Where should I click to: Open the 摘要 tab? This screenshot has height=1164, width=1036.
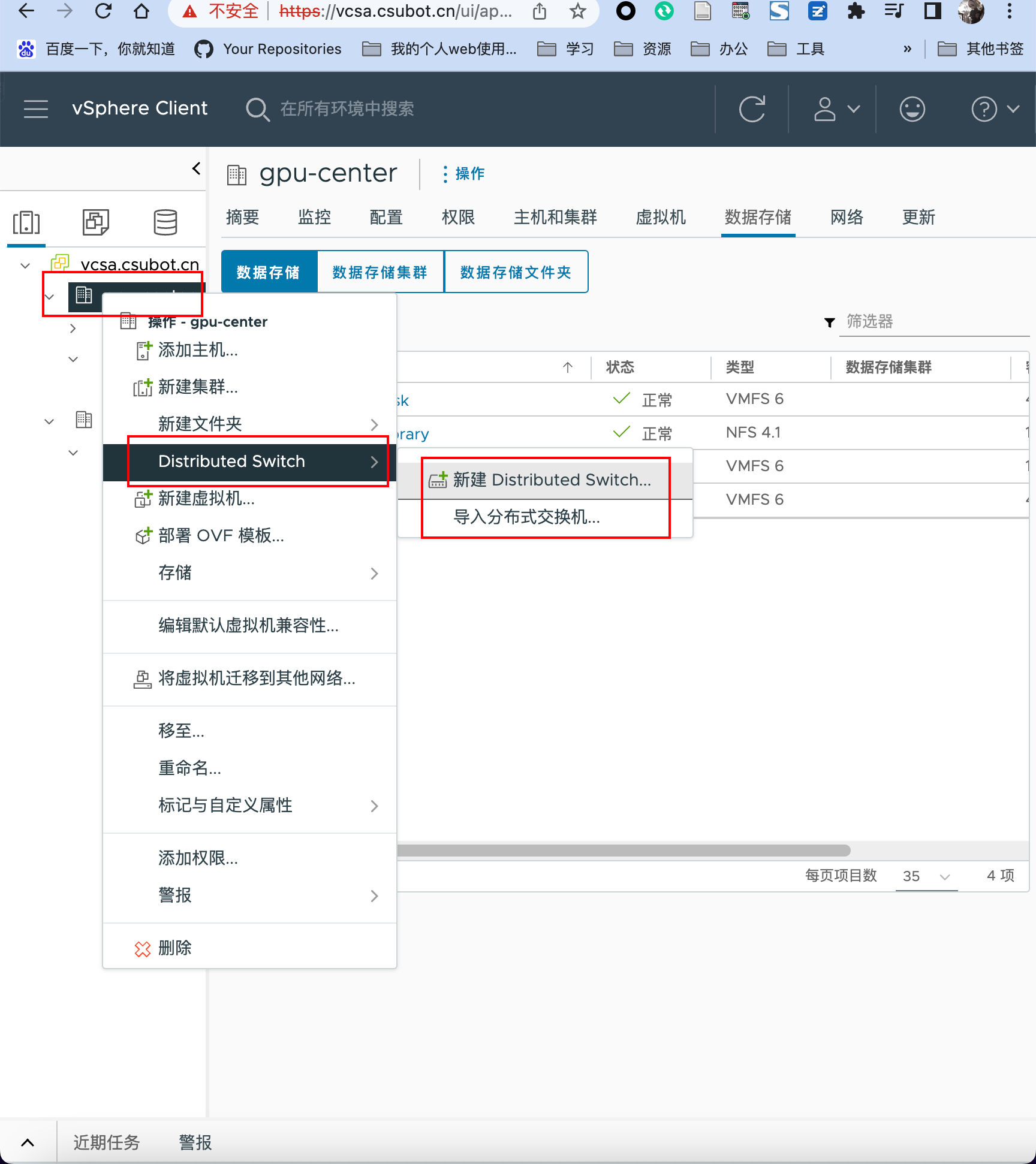242,217
